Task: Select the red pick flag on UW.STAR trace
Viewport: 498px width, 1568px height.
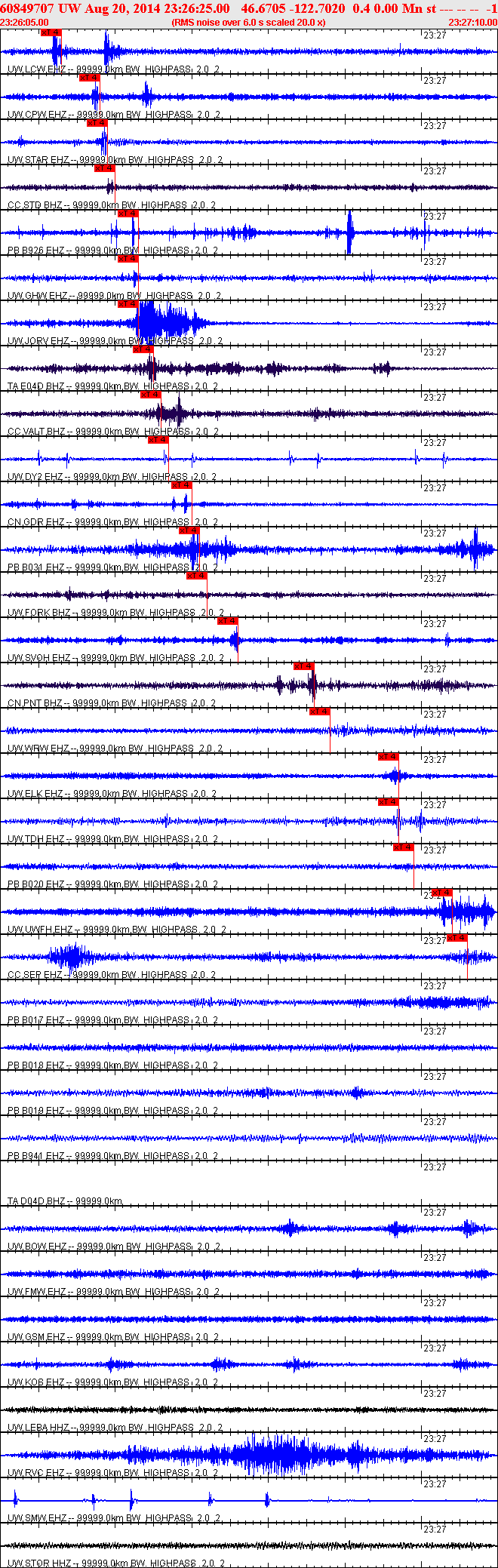Action: pyautogui.click(x=97, y=123)
